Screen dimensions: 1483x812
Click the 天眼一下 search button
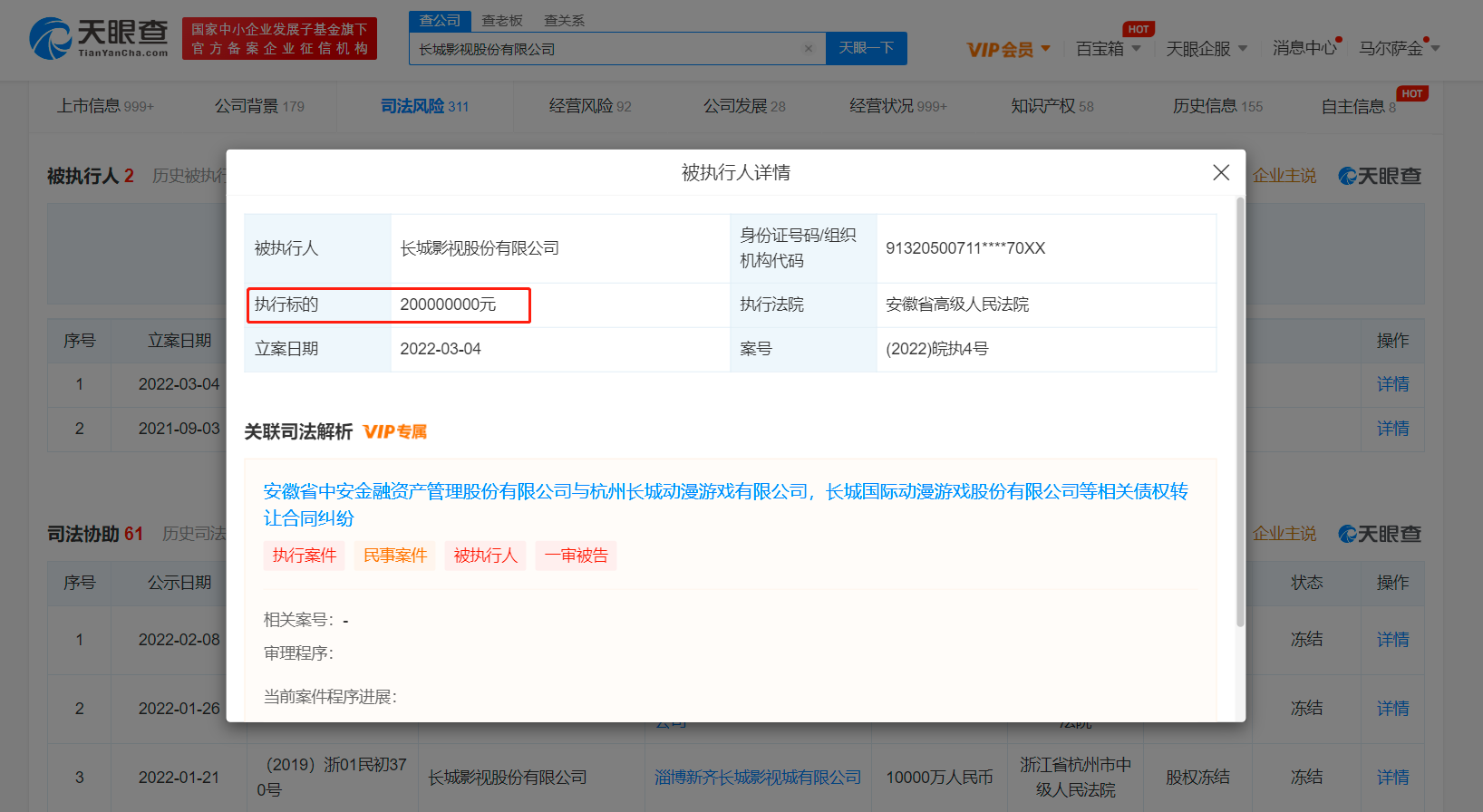point(867,48)
